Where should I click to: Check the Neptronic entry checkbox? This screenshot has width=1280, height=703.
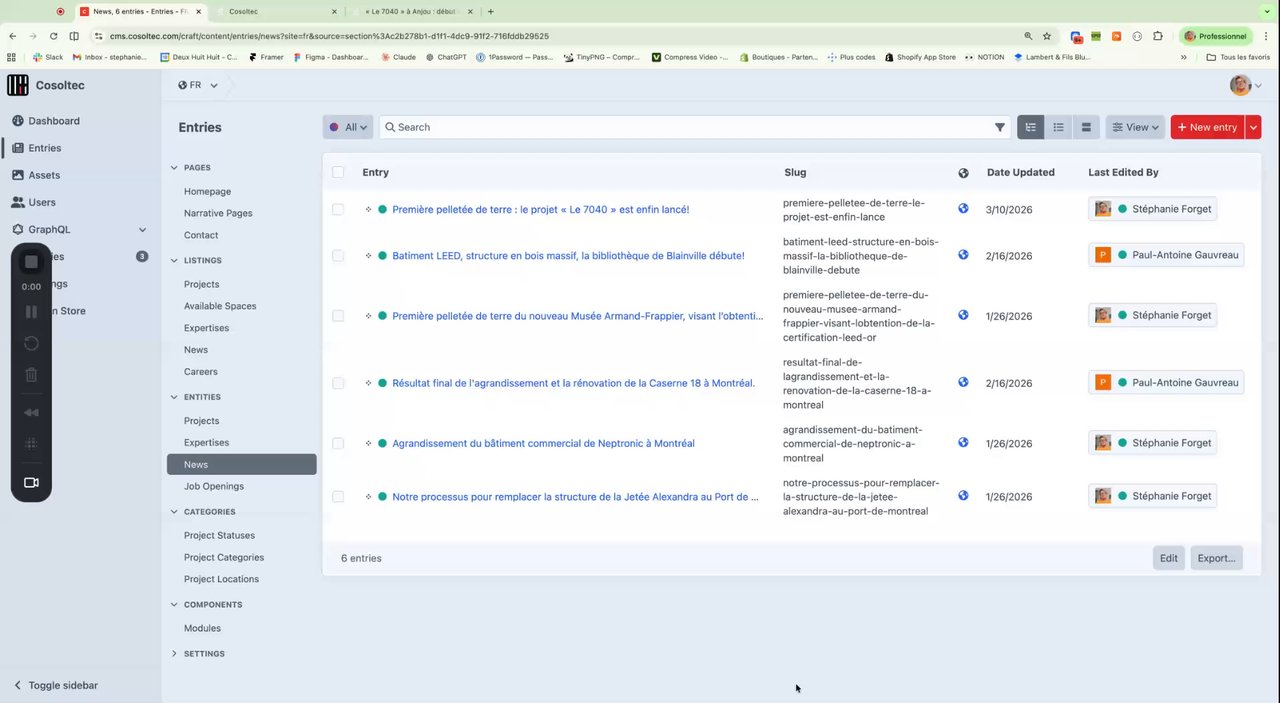338,443
